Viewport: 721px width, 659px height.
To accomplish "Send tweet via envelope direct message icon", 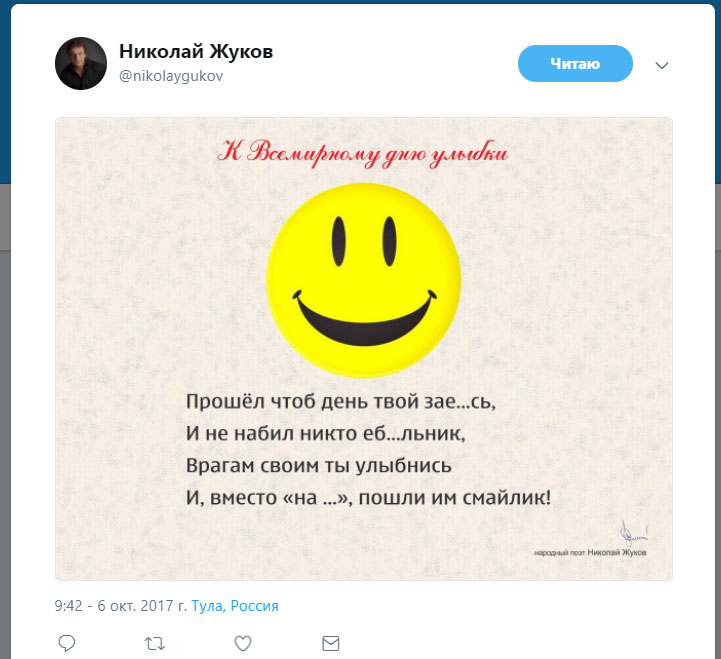I will coord(331,643).
